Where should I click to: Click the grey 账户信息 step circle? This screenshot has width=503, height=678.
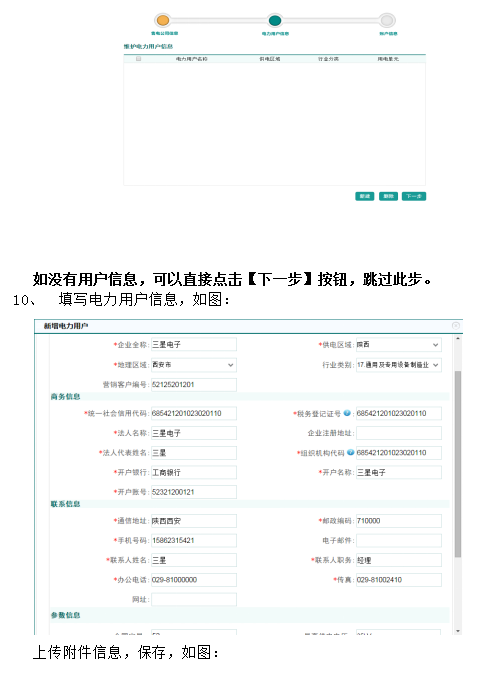[x=387, y=20]
